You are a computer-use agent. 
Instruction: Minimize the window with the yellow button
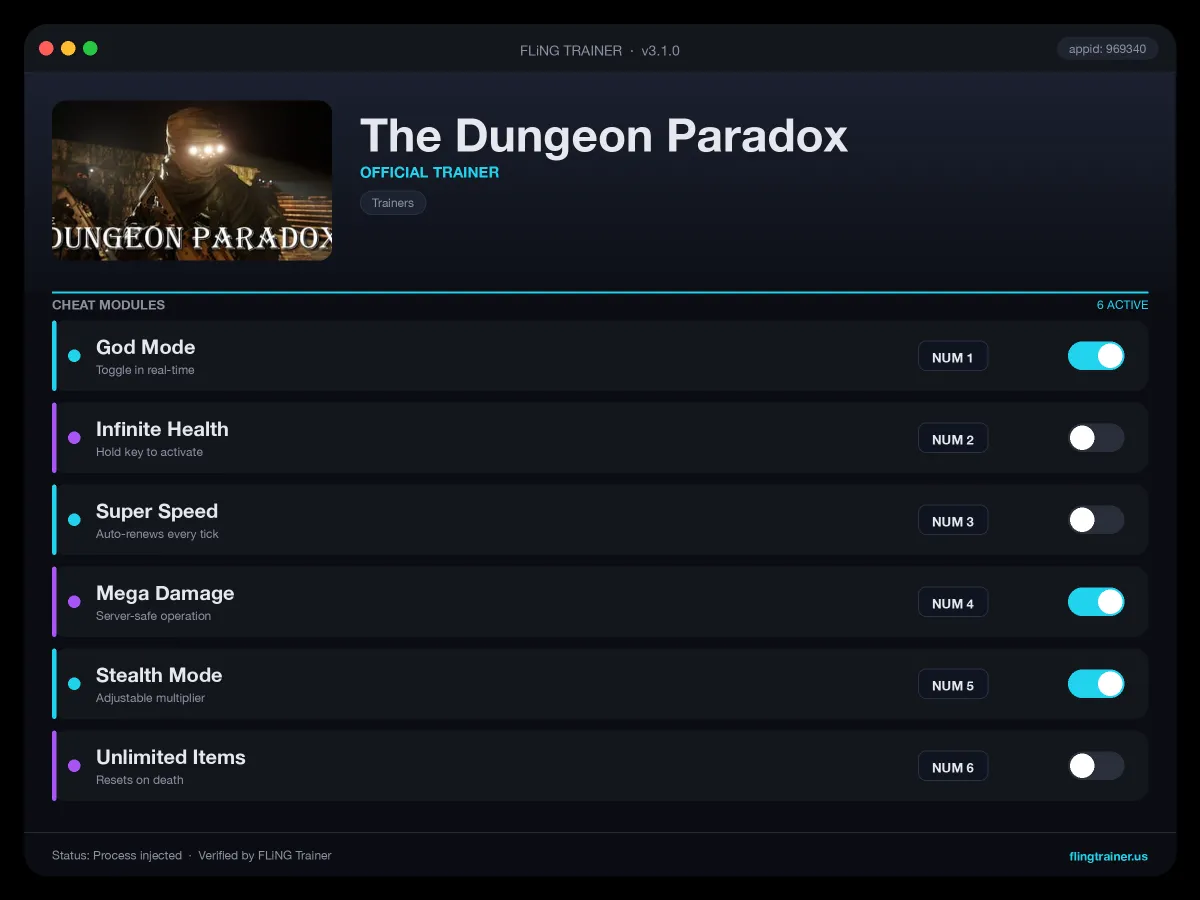(x=68, y=48)
